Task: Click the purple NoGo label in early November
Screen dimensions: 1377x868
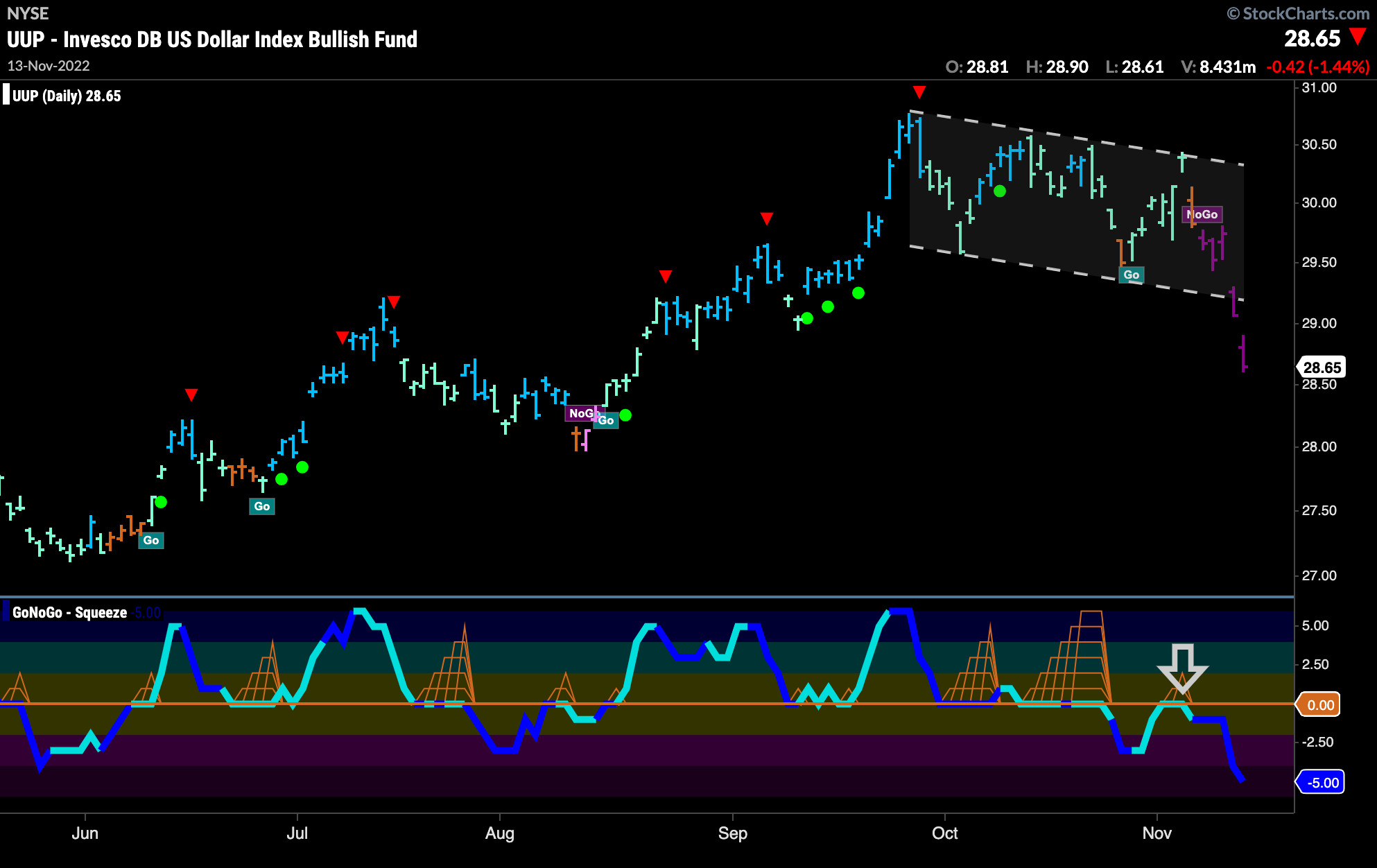Action: (x=1202, y=214)
